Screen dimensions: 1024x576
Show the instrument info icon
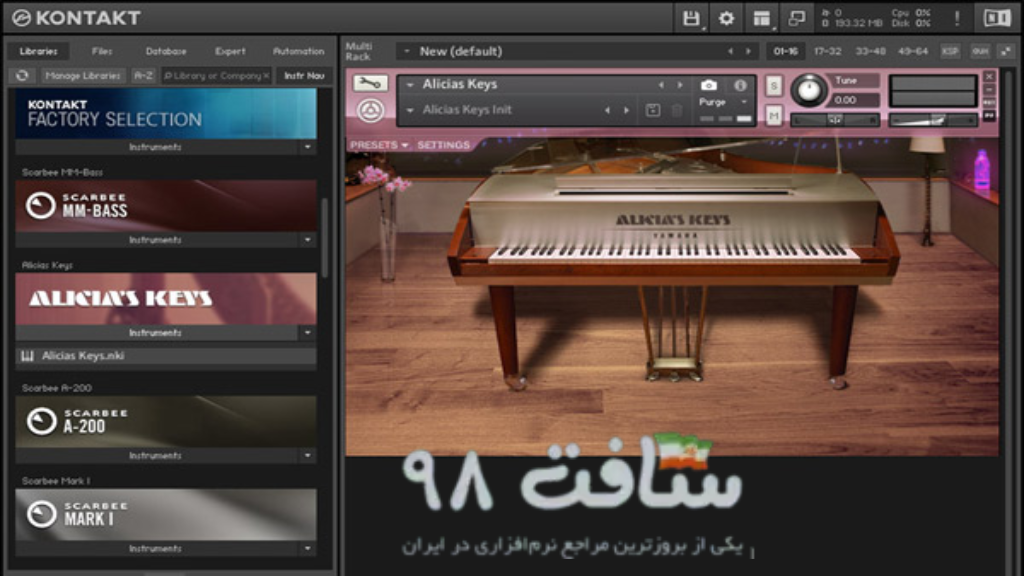coord(740,85)
